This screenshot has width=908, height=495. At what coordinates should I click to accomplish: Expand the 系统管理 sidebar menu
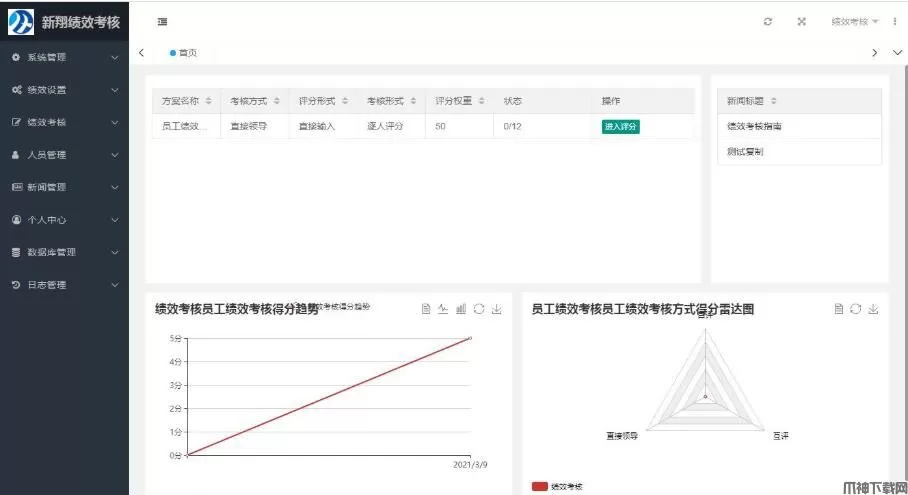click(64, 58)
